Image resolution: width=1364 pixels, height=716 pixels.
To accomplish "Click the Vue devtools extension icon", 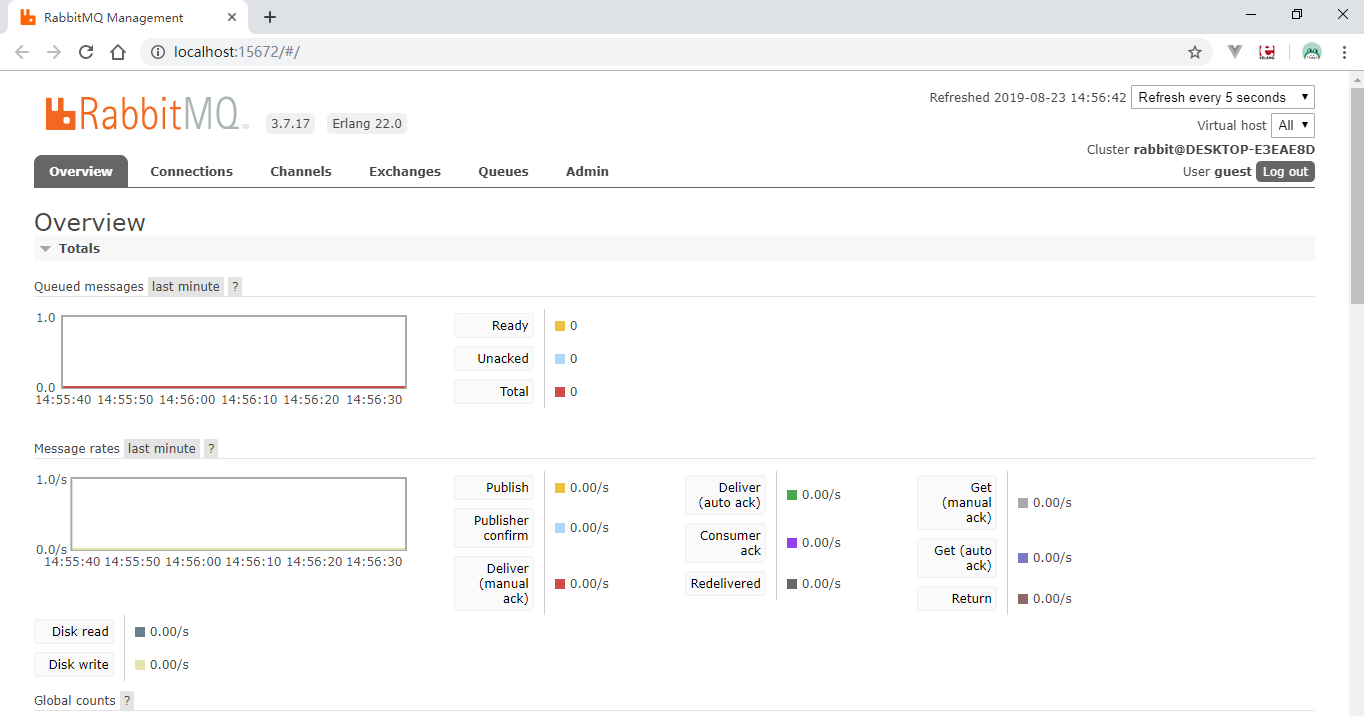I will pyautogui.click(x=1235, y=52).
